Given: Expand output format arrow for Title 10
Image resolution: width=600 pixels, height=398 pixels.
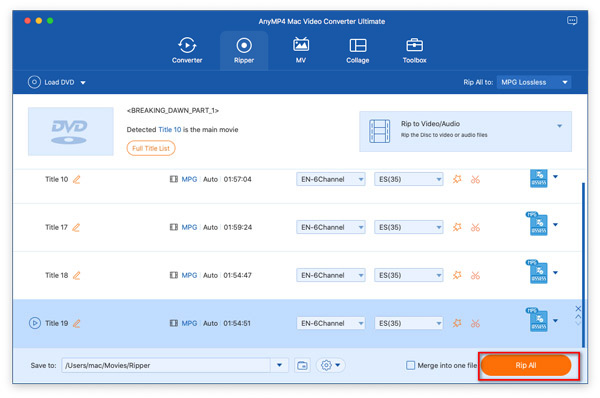Looking at the screenshot, I should [x=556, y=177].
